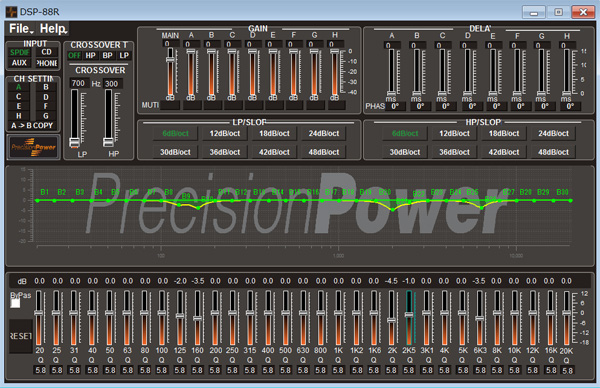Click the 6K3 EQ band fader
The image size is (600, 388).
point(479,318)
